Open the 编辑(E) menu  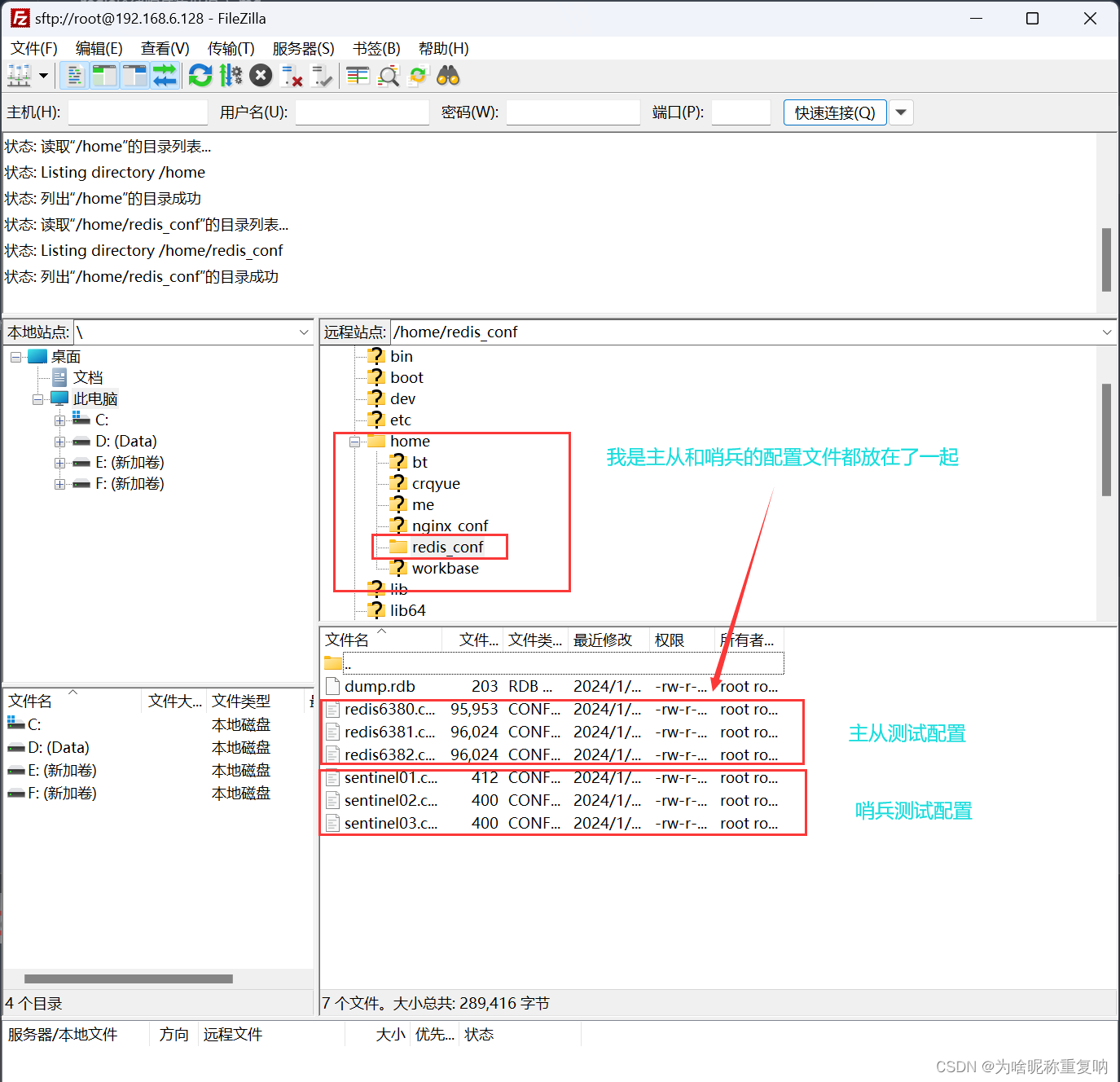point(99,48)
